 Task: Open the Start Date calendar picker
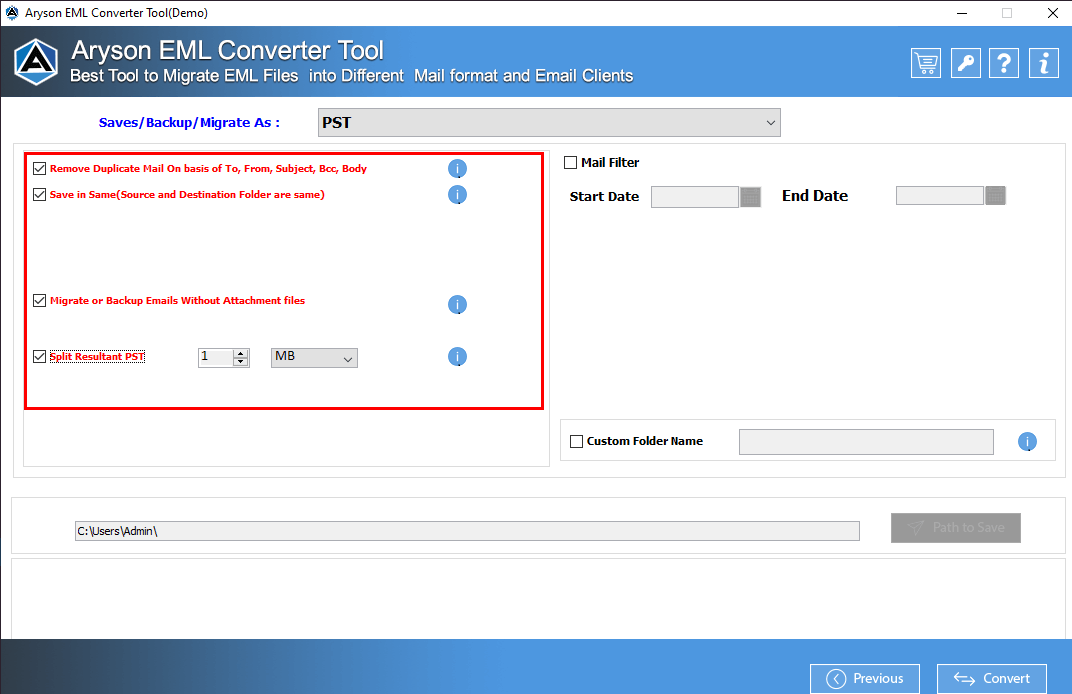[x=751, y=197]
